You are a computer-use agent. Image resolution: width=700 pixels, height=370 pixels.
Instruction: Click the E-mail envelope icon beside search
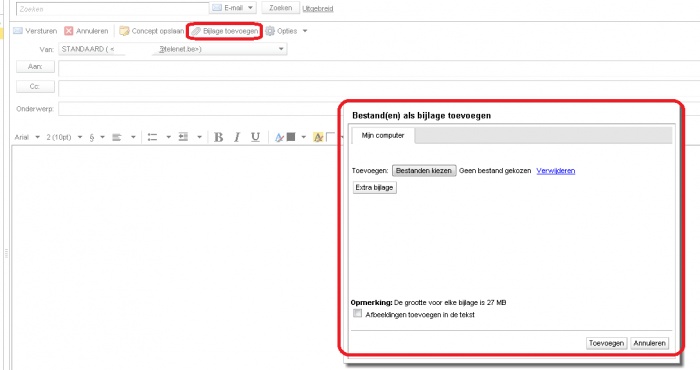tap(217, 8)
